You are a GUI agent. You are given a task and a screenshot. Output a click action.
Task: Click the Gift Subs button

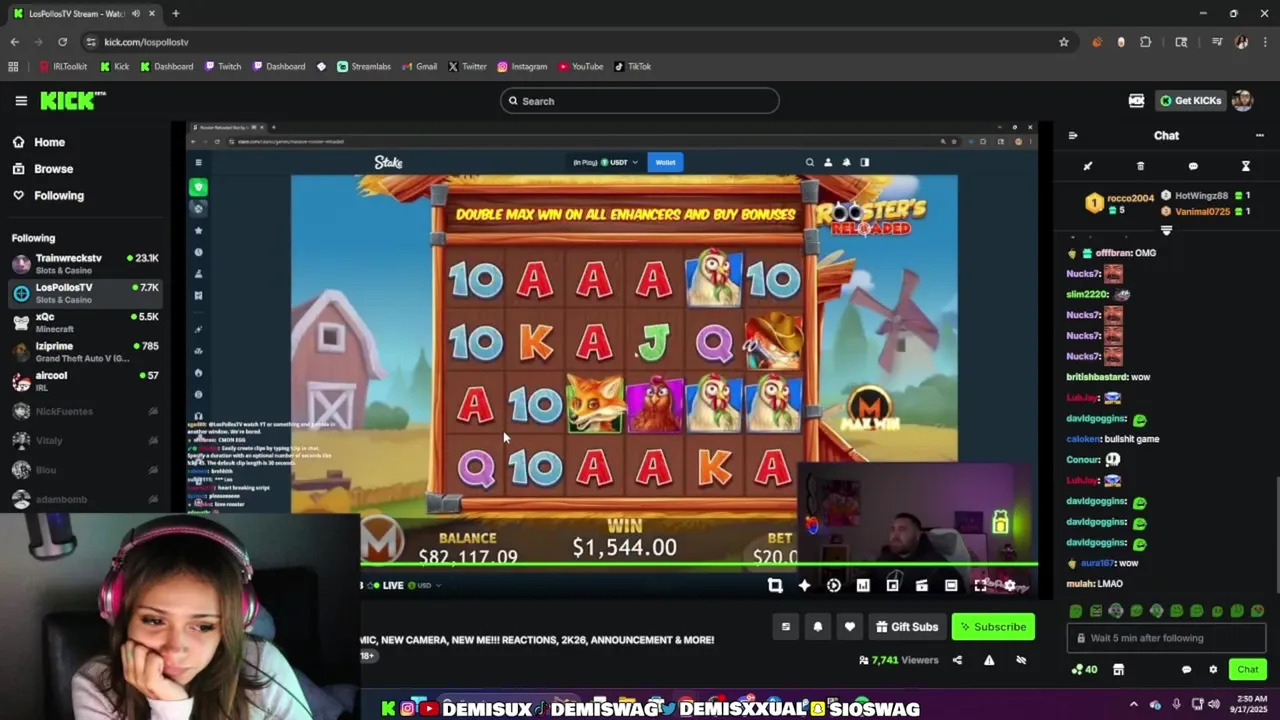[x=907, y=627]
